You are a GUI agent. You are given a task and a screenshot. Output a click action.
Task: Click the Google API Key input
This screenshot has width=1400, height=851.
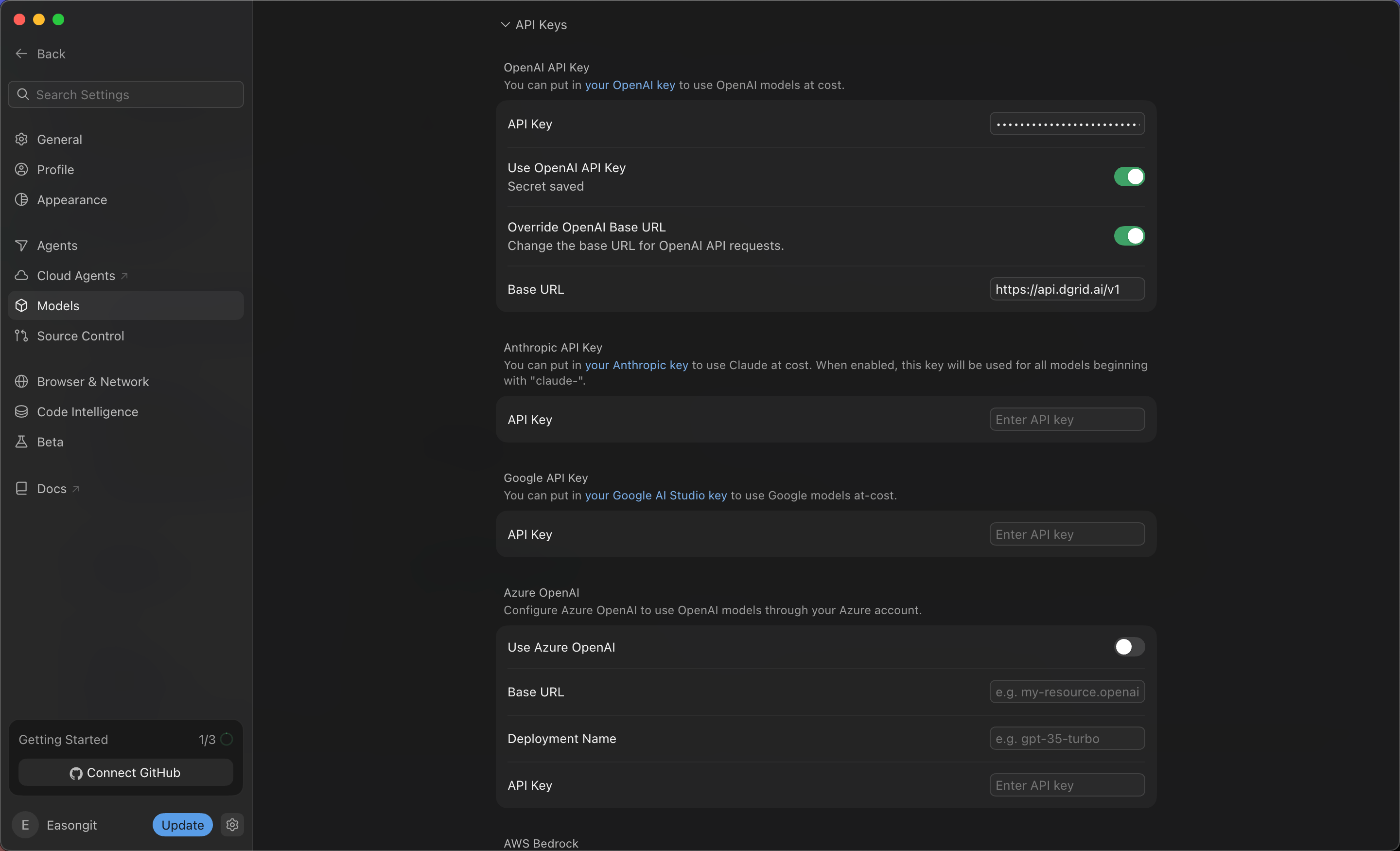point(1067,534)
